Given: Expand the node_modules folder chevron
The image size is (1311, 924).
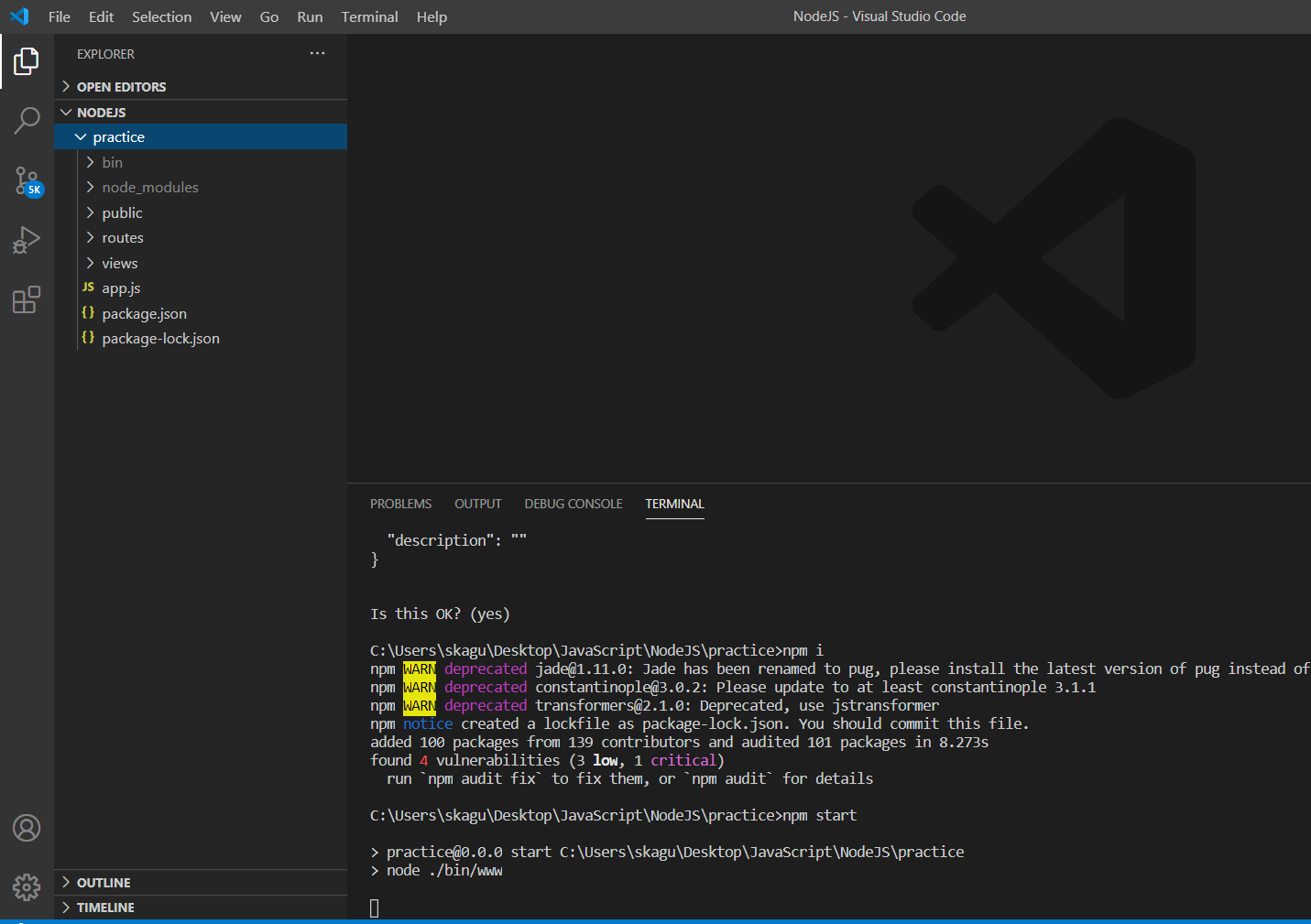Looking at the screenshot, I should click(90, 187).
